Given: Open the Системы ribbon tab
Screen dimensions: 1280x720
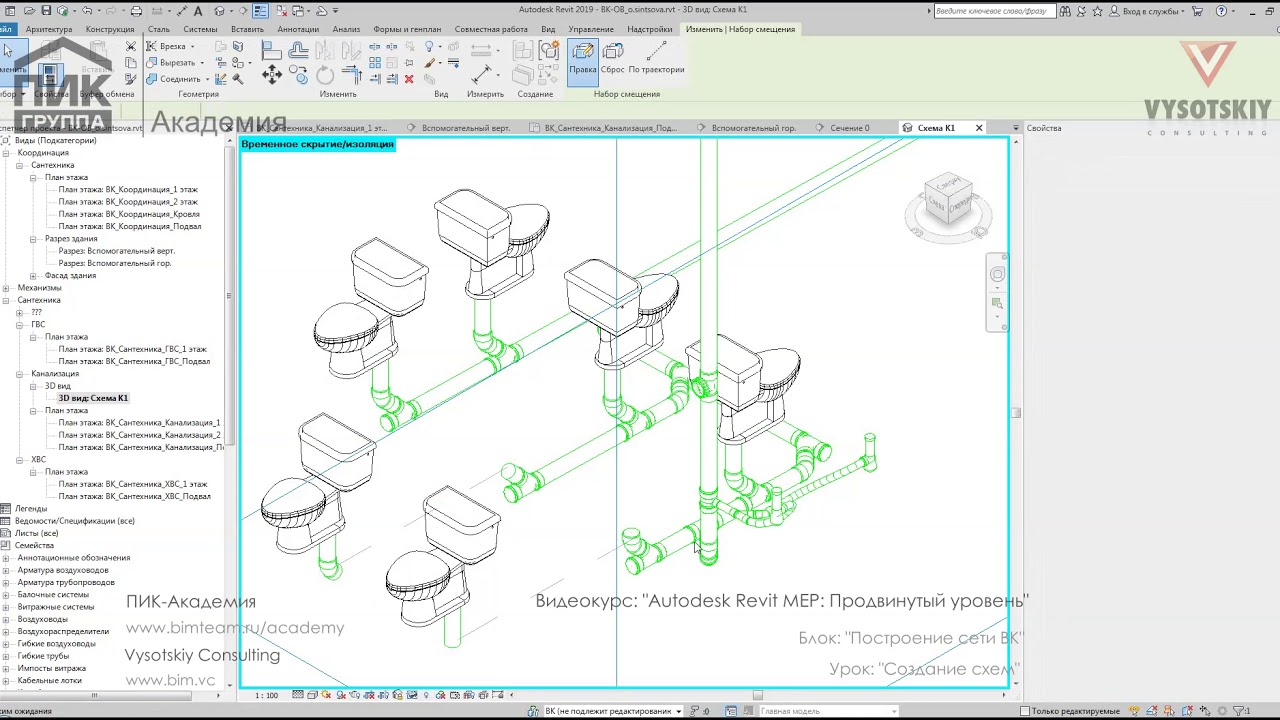Looking at the screenshot, I should click(200, 29).
